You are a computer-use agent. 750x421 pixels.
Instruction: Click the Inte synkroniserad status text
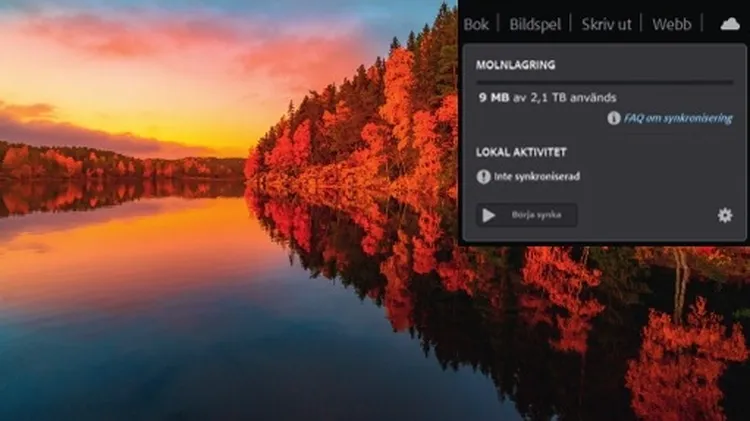click(x=537, y=176)
